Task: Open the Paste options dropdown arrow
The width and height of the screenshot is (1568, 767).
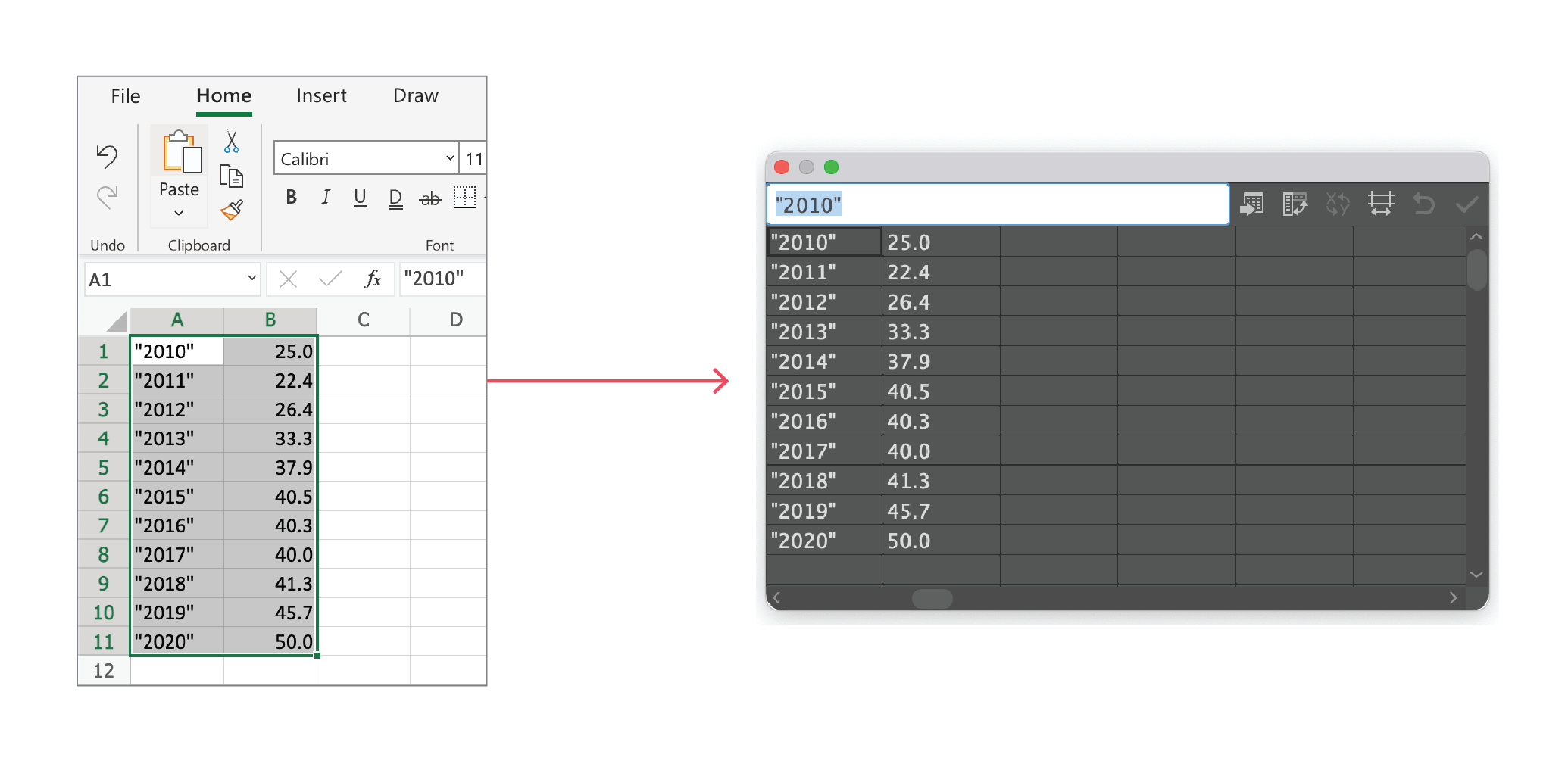Action: pyautogui.click(x=179, y=214)
